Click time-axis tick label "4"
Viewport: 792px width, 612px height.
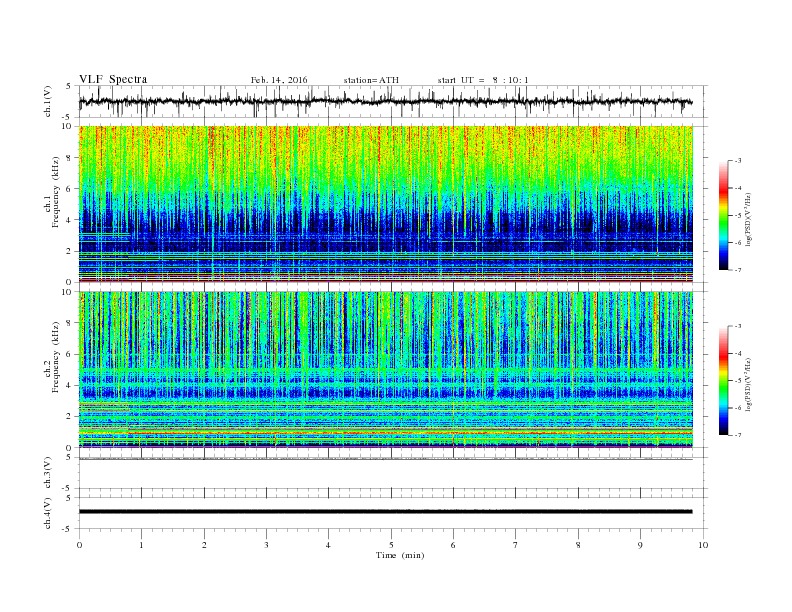click(x=329, y=545)
